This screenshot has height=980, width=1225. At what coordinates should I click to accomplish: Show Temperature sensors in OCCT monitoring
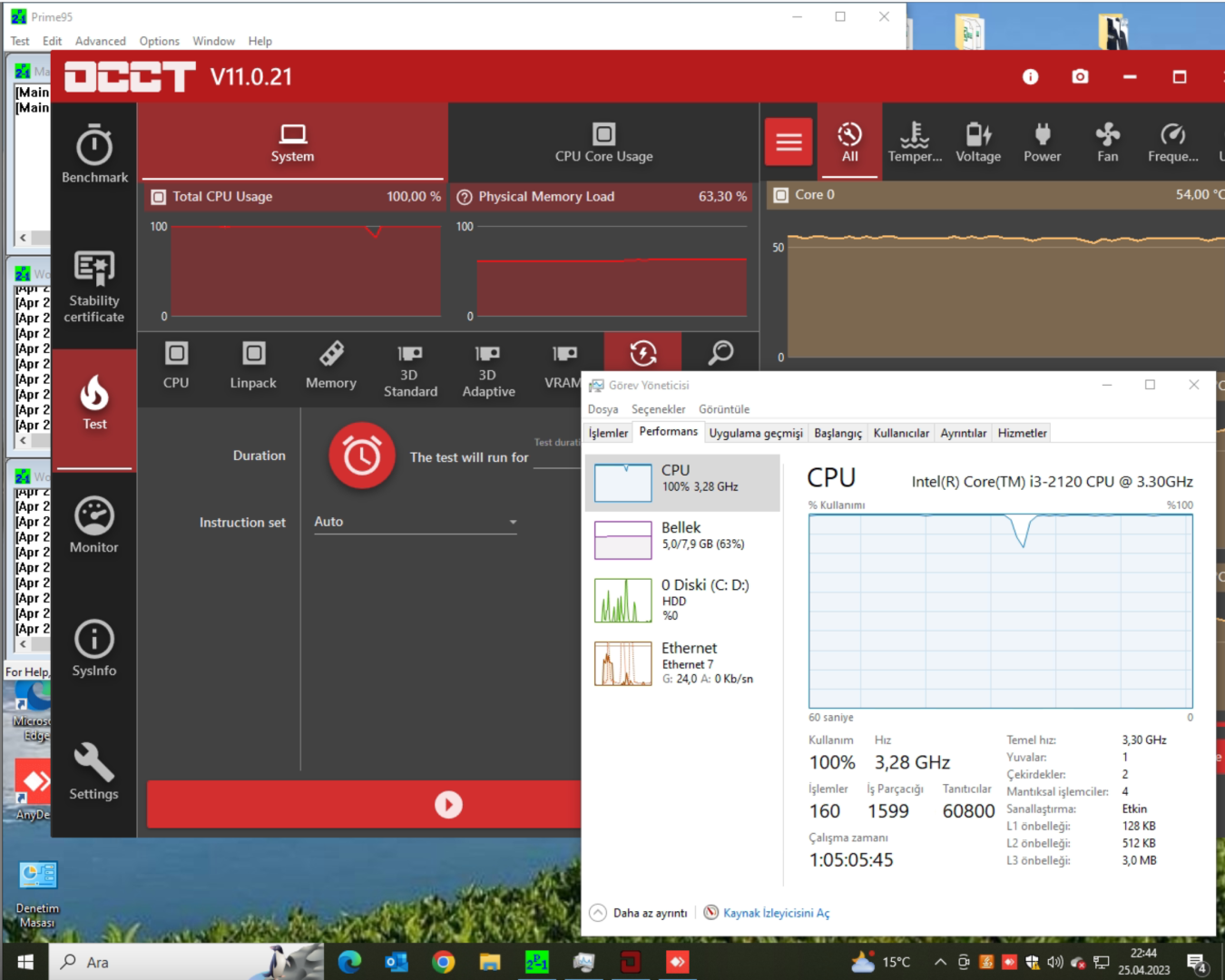tap(915, 142)
